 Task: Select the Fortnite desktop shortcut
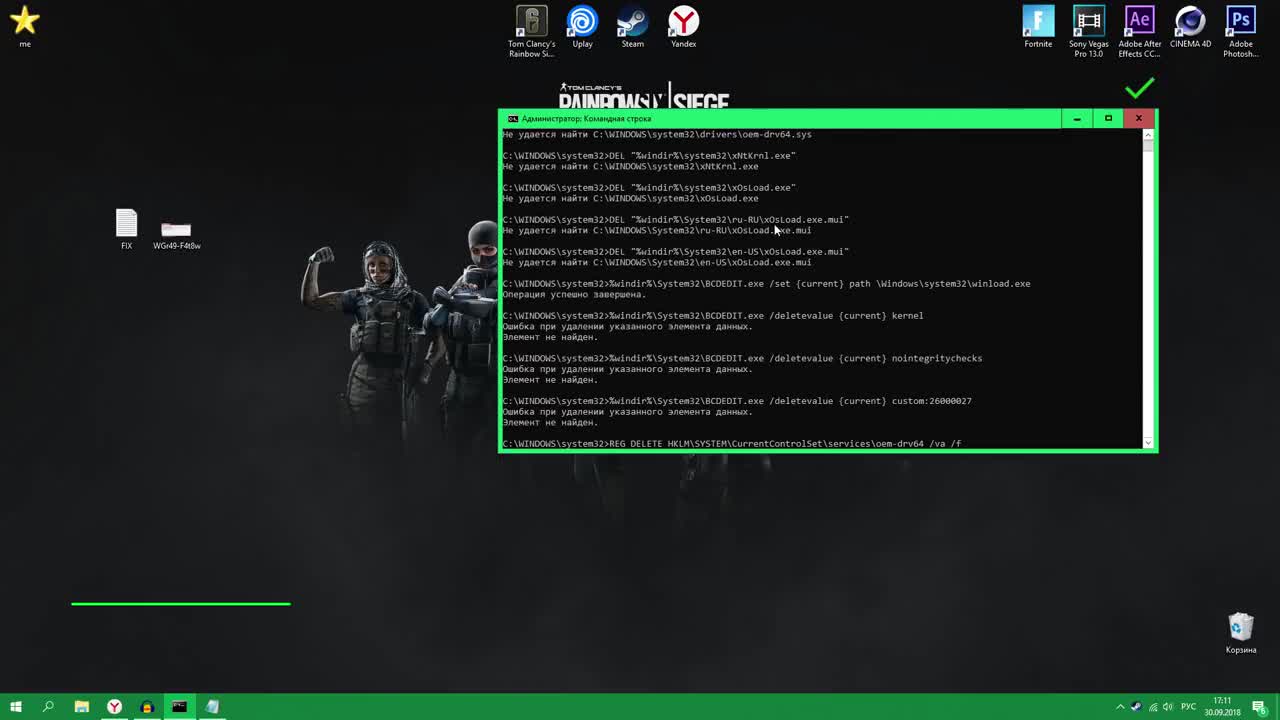(1038, 27)
